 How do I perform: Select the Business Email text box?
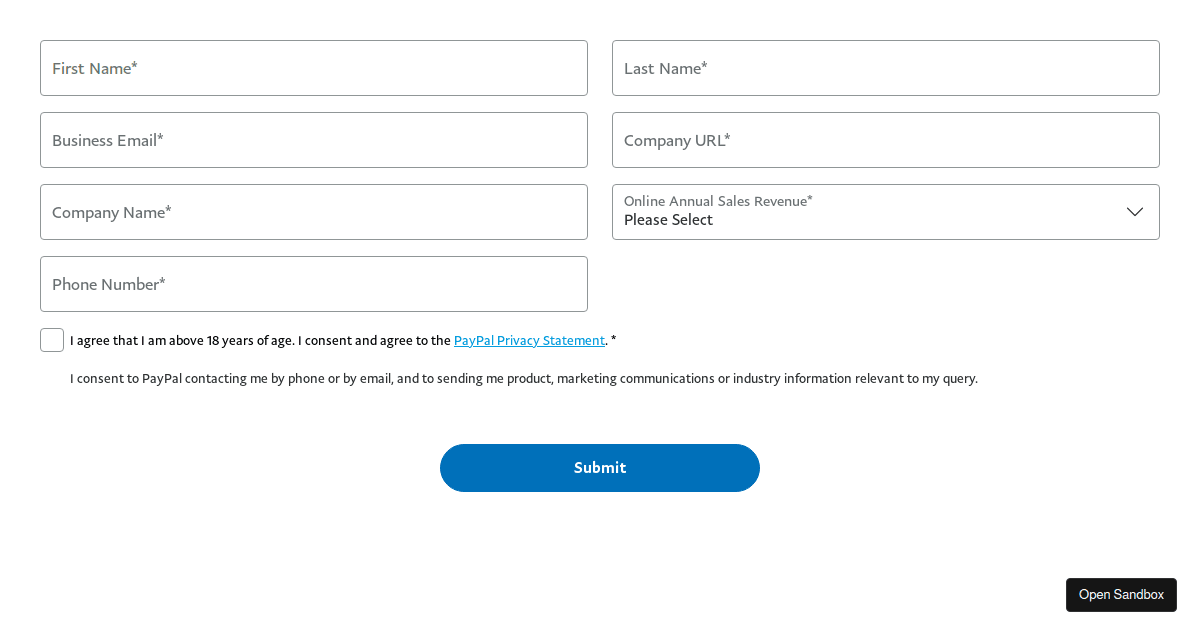pos(314,140)
